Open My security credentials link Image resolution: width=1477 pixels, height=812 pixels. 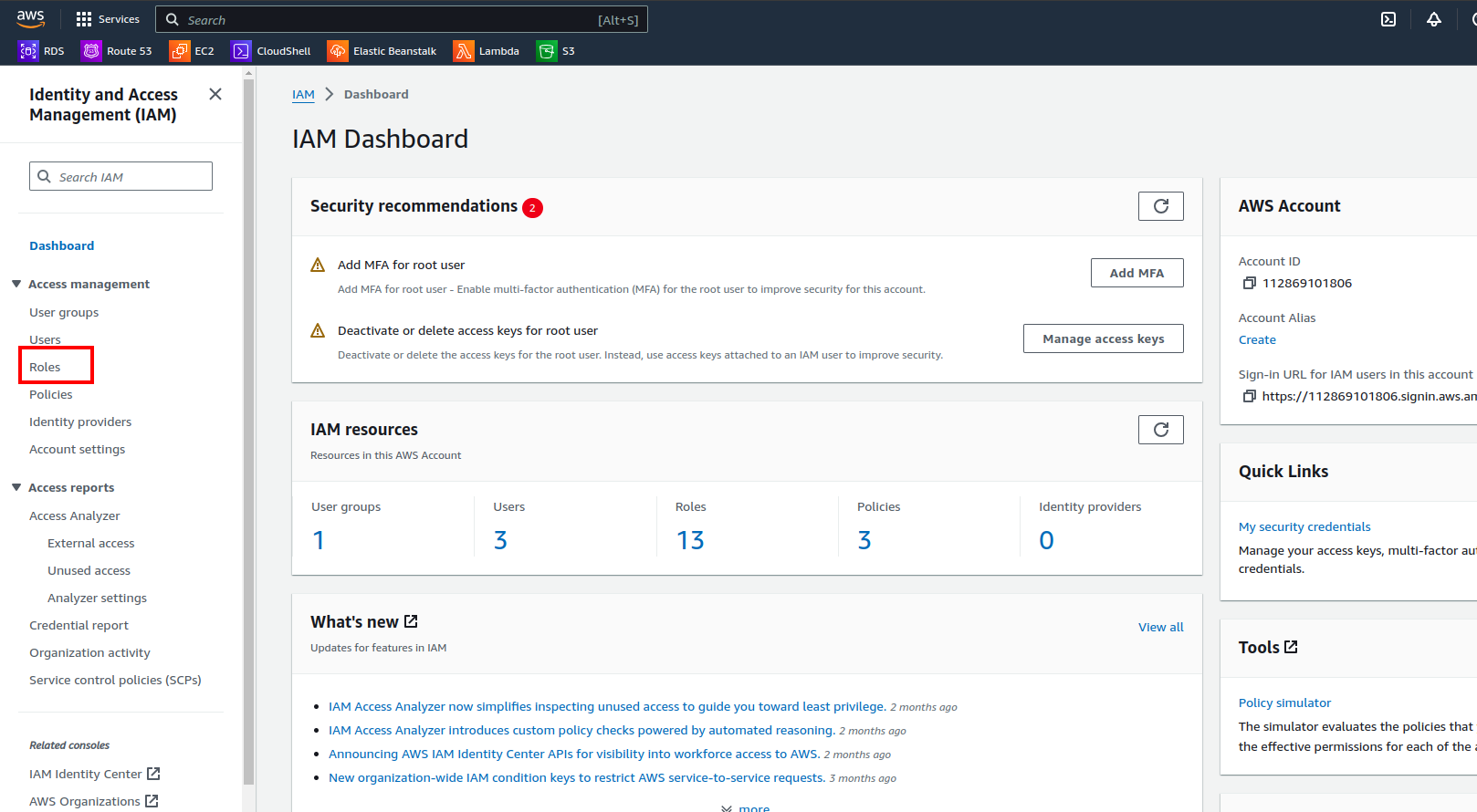pos(1304,526)
